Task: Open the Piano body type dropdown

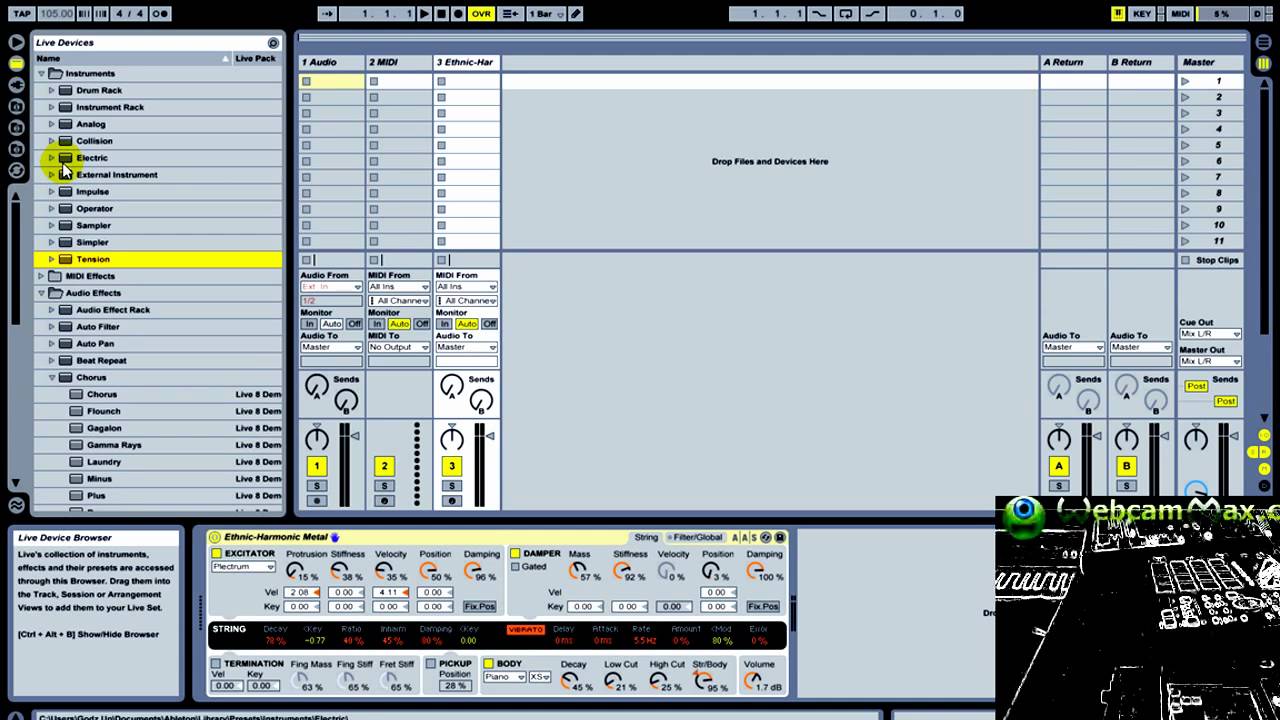Action: [505, 677]
